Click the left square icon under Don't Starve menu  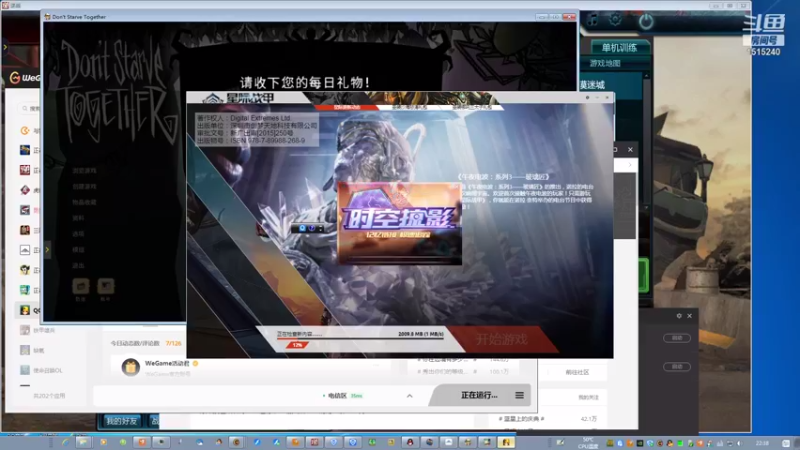pos(81,286)
